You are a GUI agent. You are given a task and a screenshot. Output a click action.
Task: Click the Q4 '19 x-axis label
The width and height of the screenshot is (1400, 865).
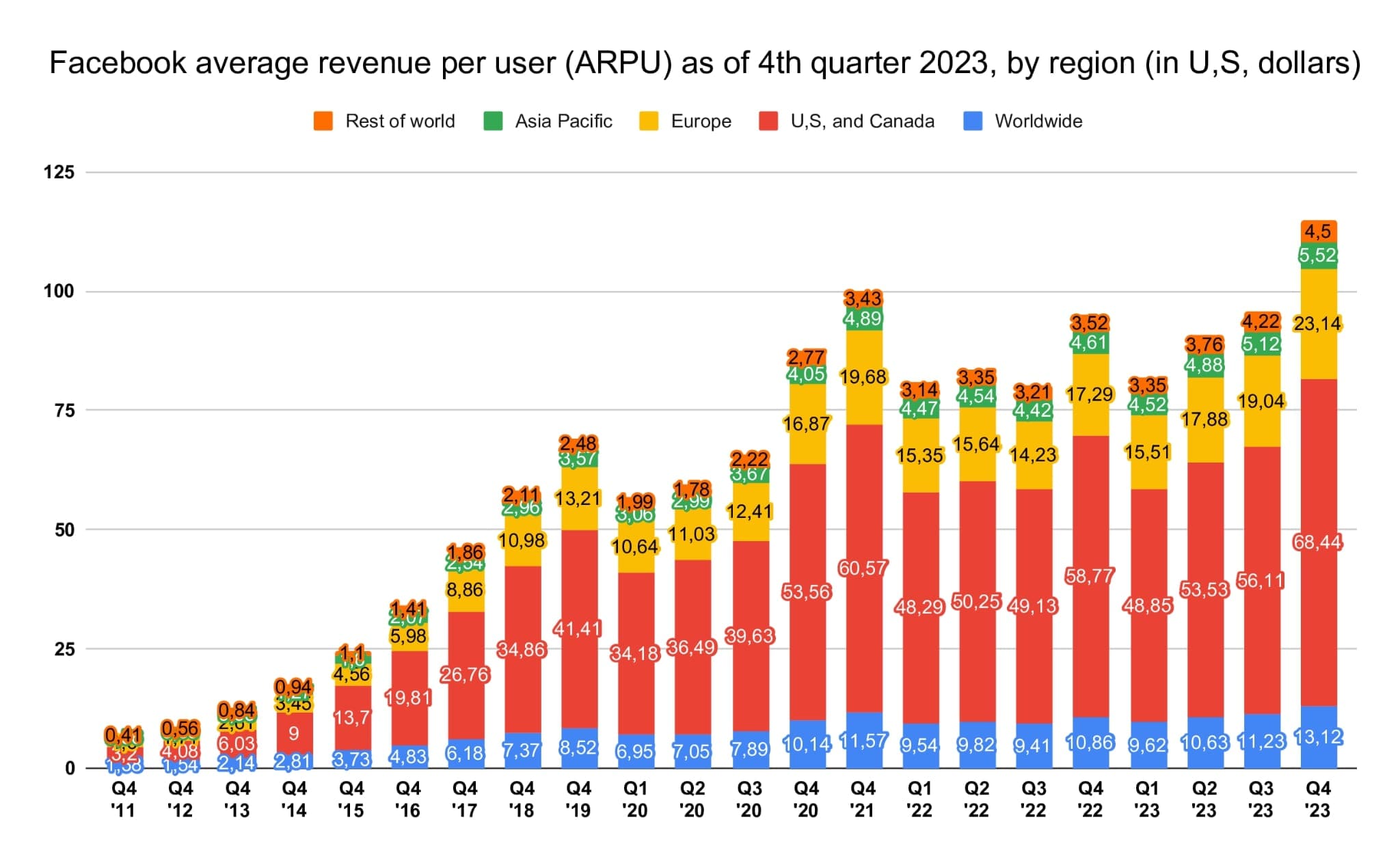(x=578, y=799)
